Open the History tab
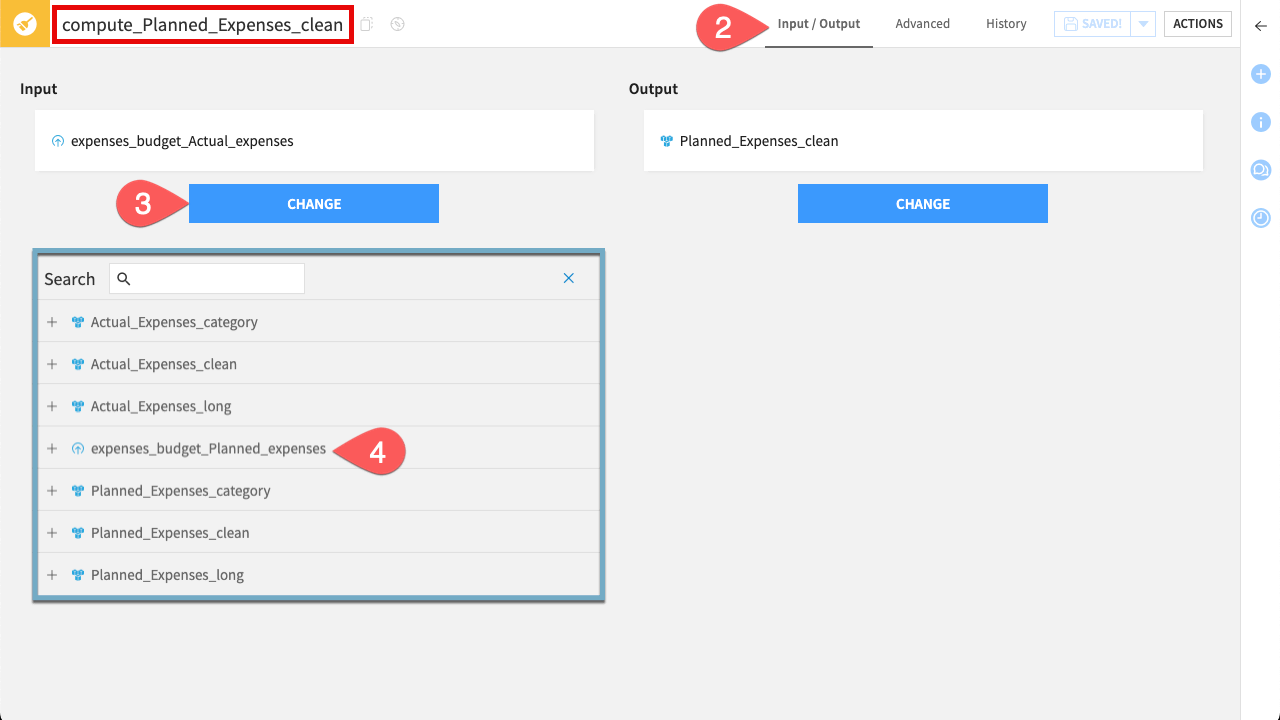 pyautogui.click(x=1005, y=23)
